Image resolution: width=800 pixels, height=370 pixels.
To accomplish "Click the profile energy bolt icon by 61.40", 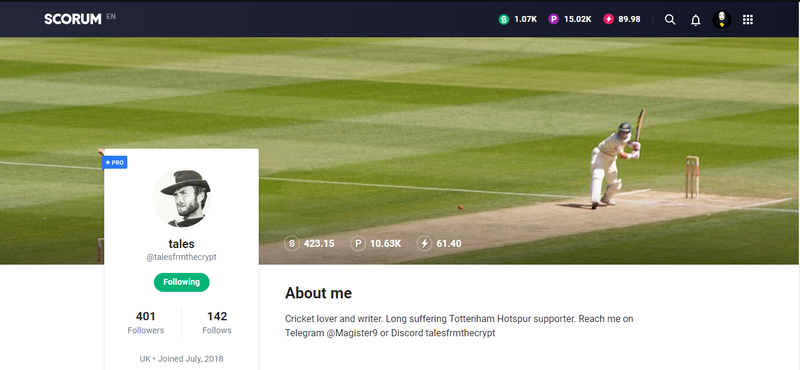I will 424,243.
